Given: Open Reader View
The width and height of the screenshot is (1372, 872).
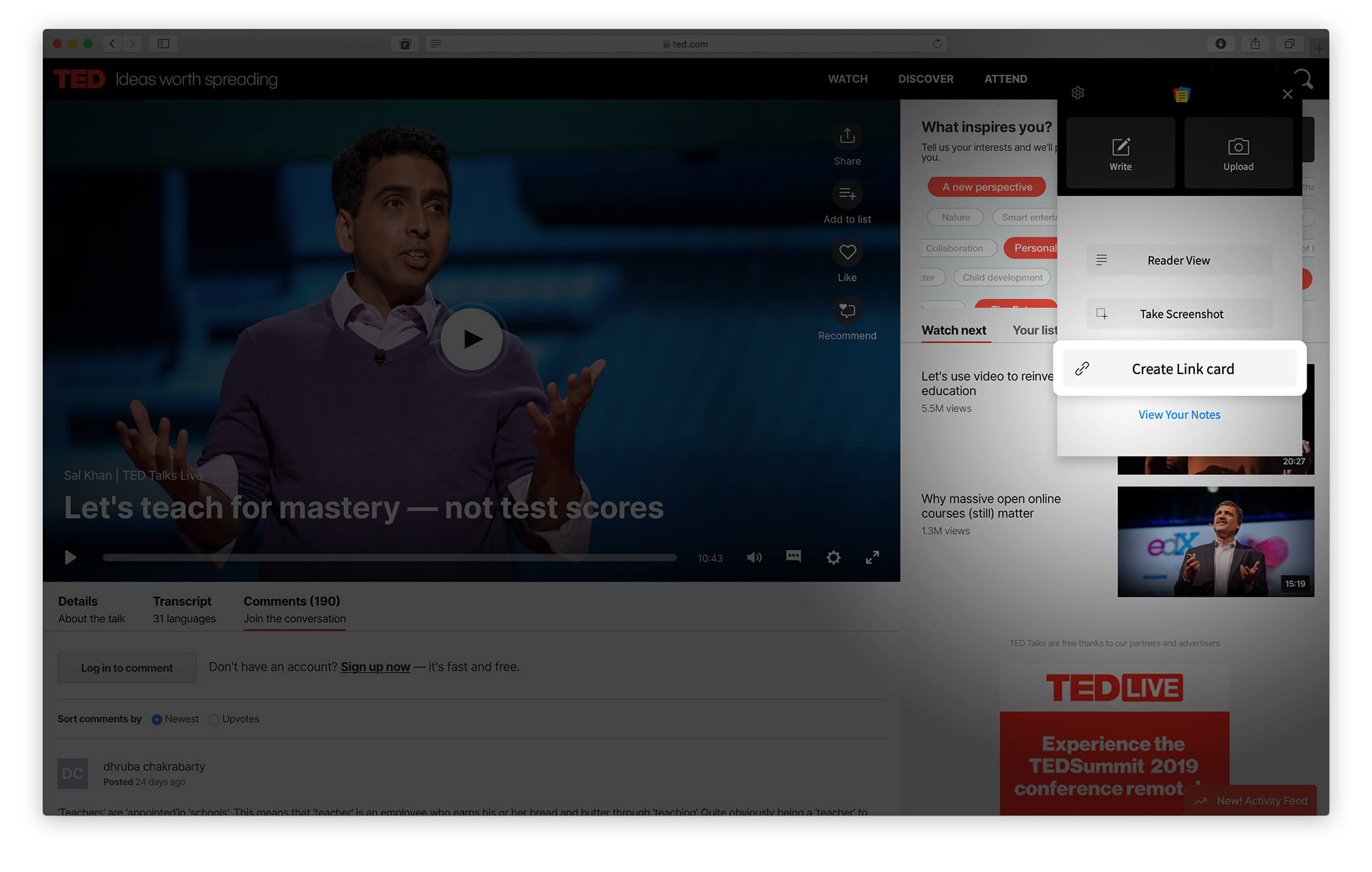Looking at the screenshot, I should [x=1179, y=260].
